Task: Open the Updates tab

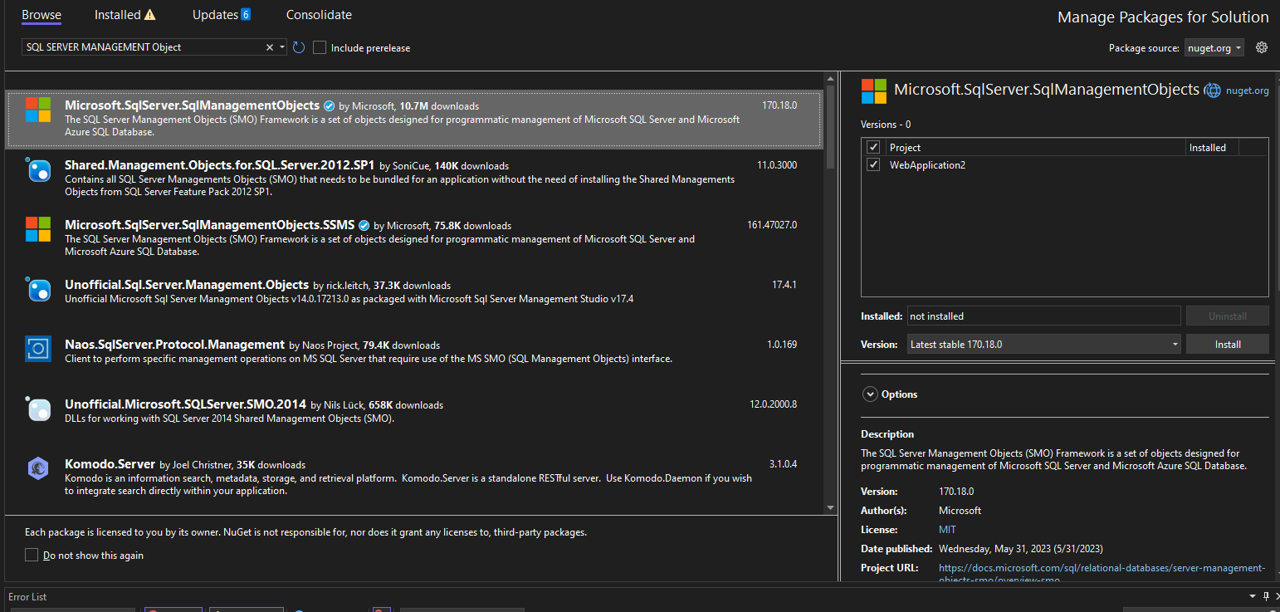Action: tap(215, 15)
